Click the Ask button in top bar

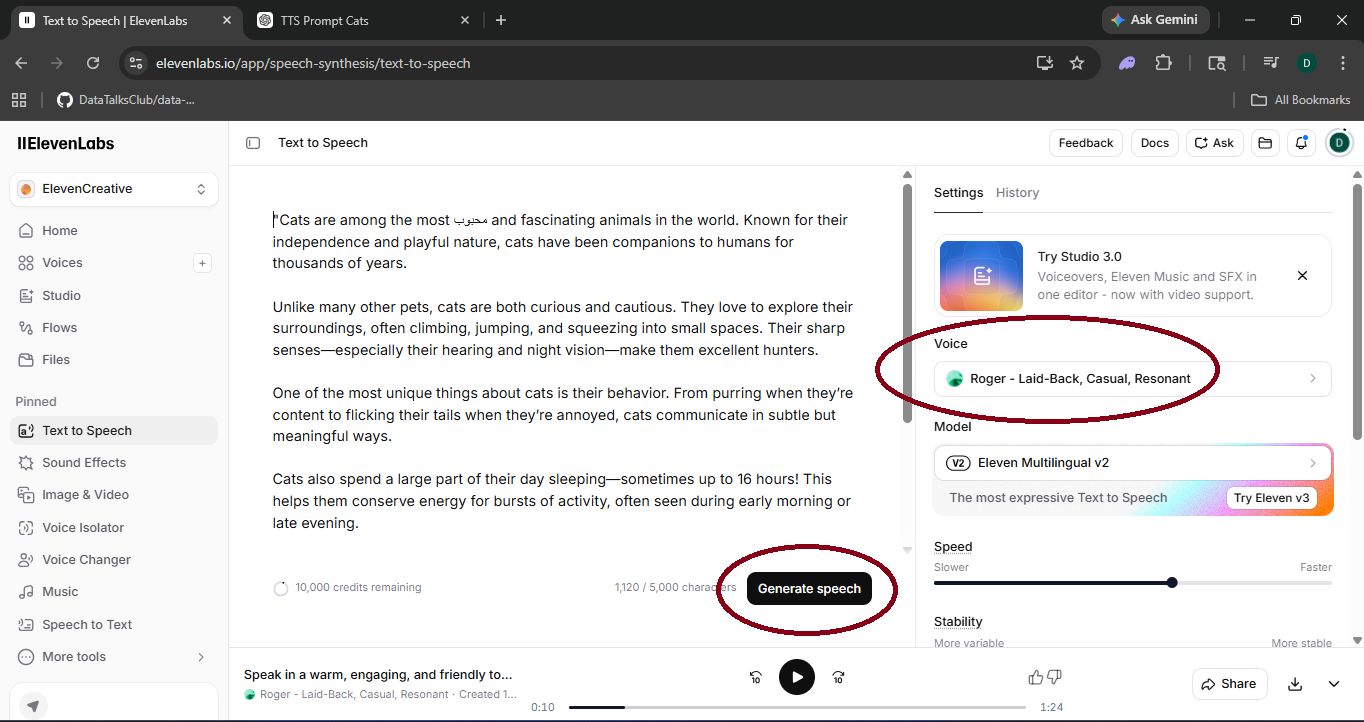pos(1215,143)
